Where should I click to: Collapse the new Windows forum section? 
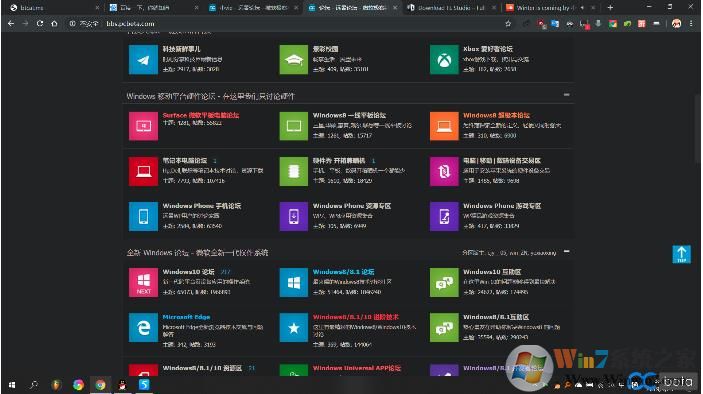tap(567, 251)
